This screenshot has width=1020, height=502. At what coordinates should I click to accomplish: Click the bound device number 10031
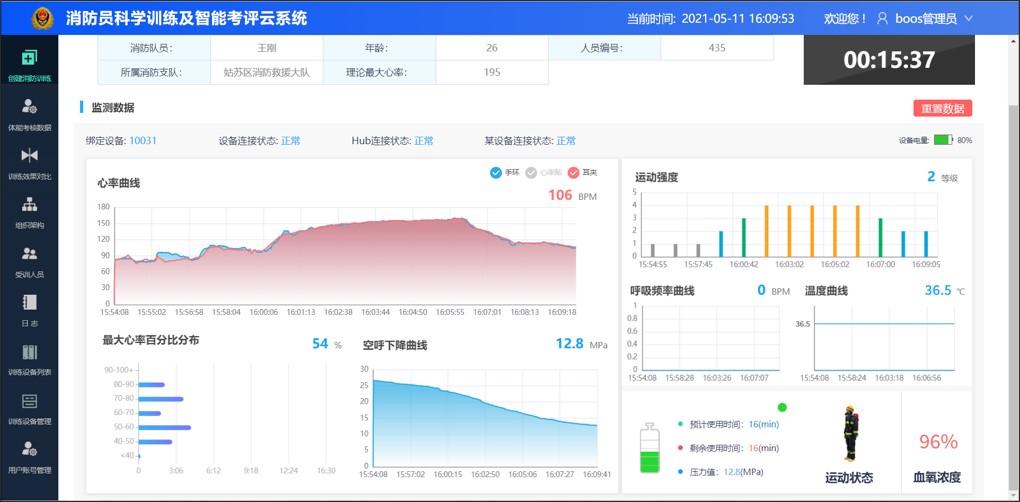(x=143, y=141)
